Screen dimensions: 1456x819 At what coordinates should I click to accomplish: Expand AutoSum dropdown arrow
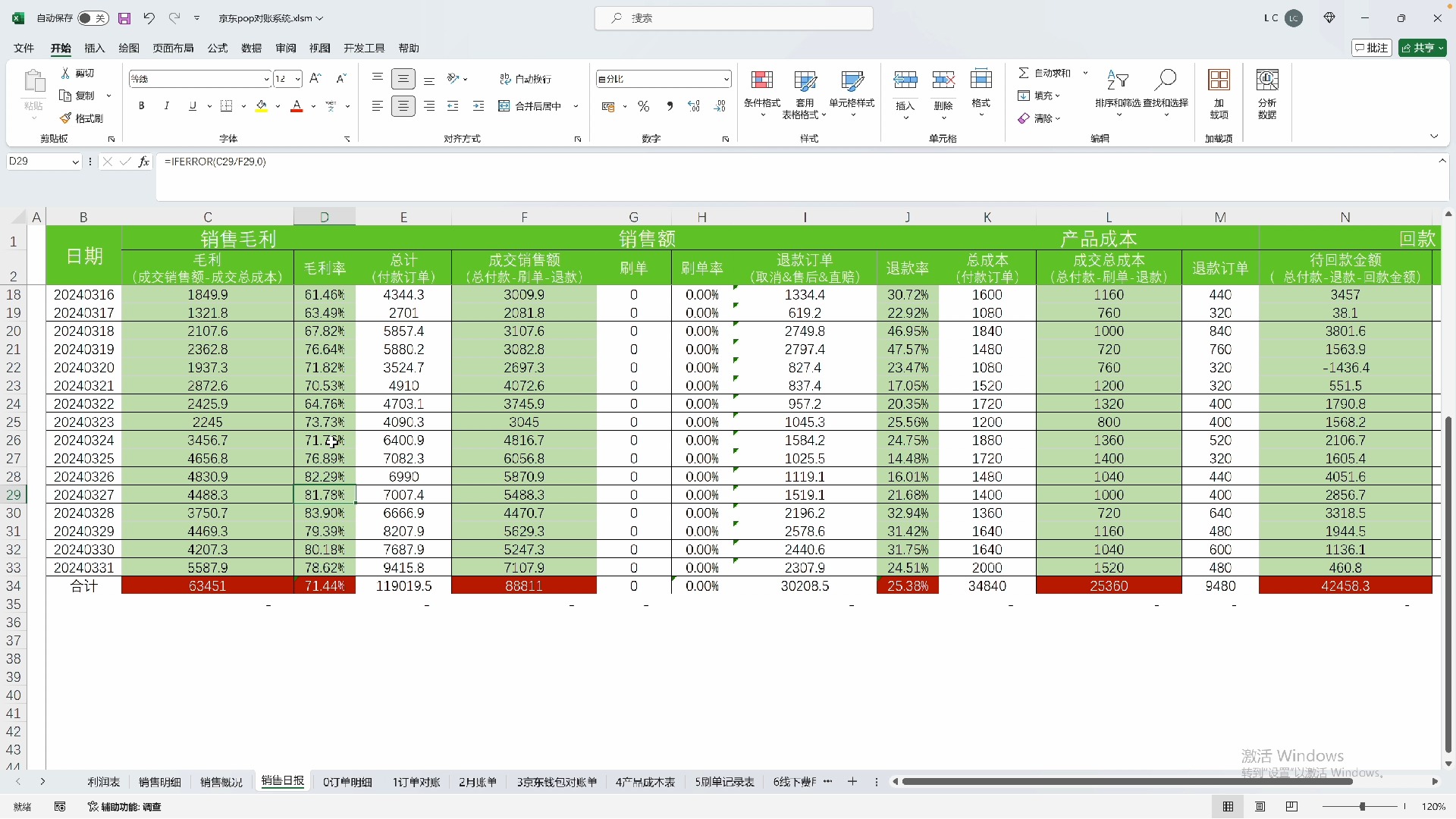[x=1085, y=73]
